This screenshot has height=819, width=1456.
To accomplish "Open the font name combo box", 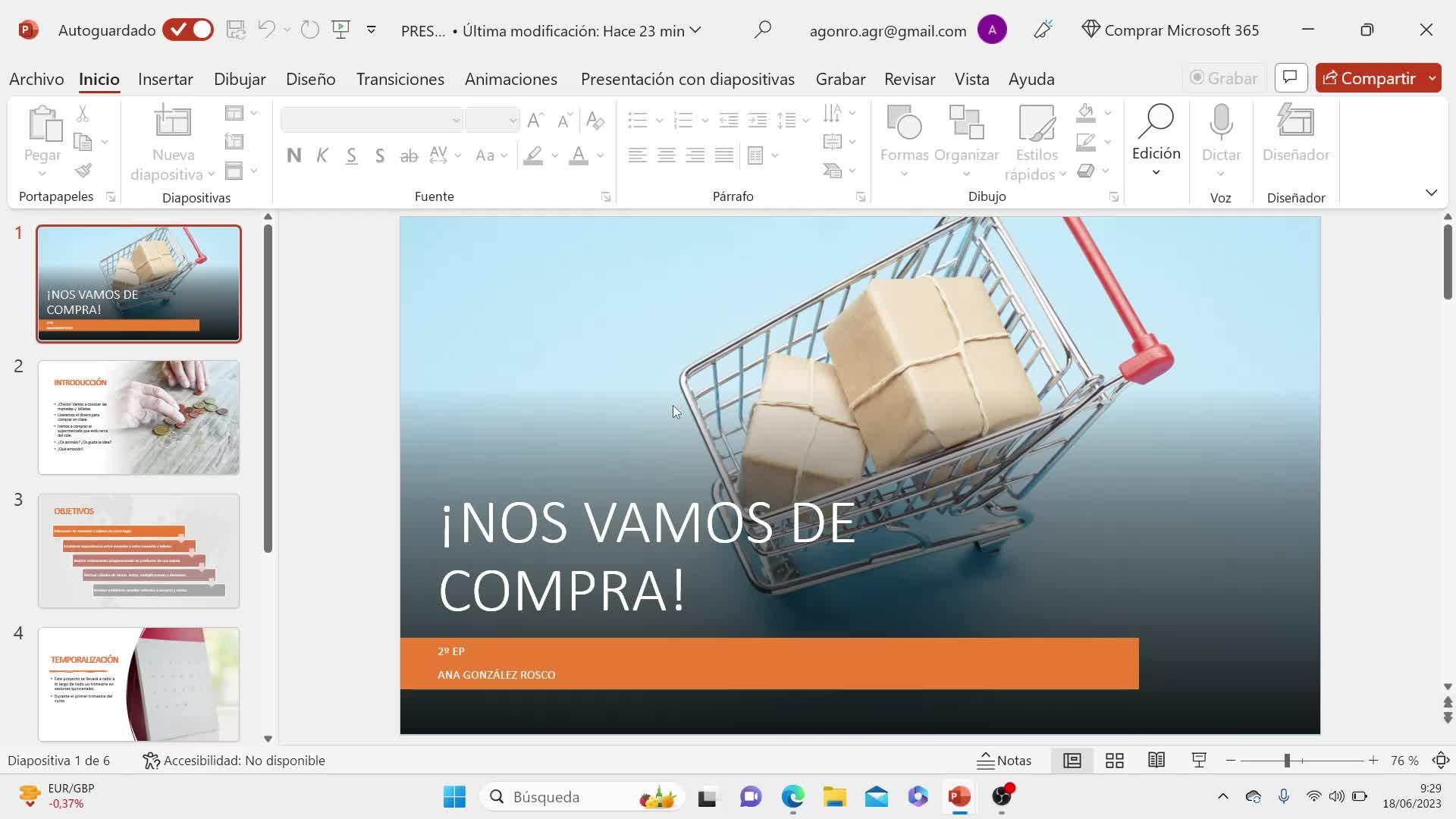I will coord(371,121).
